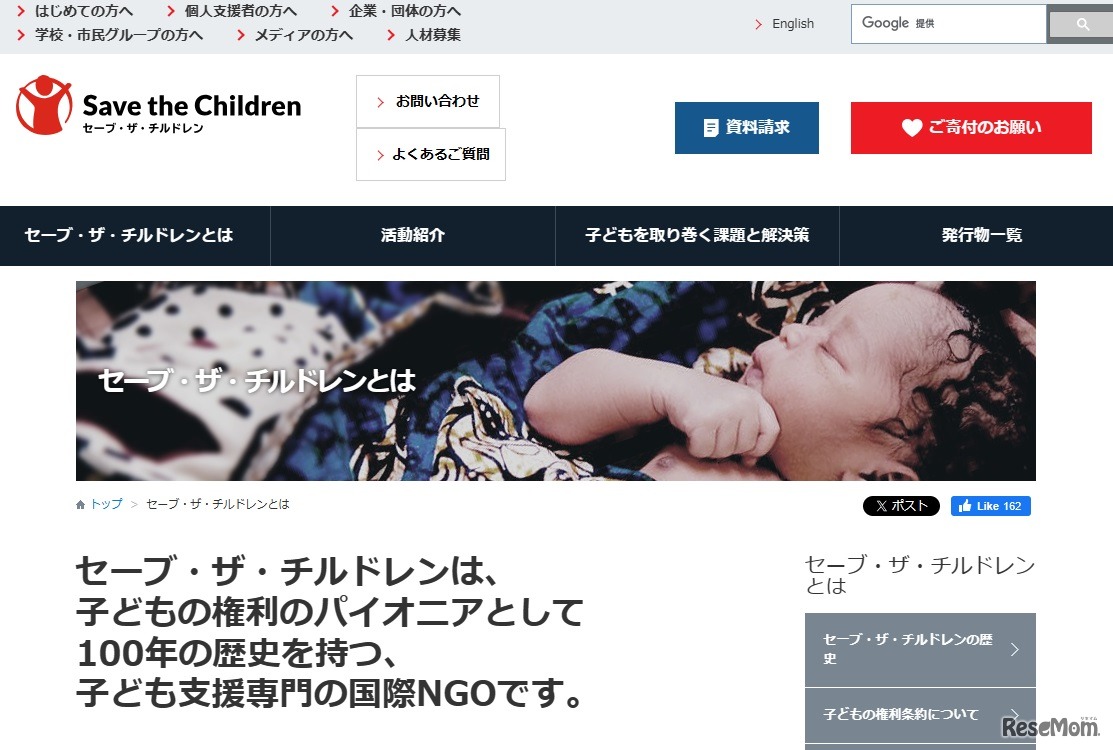1113x750 pixels.
Task: Click the ReseMom watermark logo
Action: click(1050, 727)
